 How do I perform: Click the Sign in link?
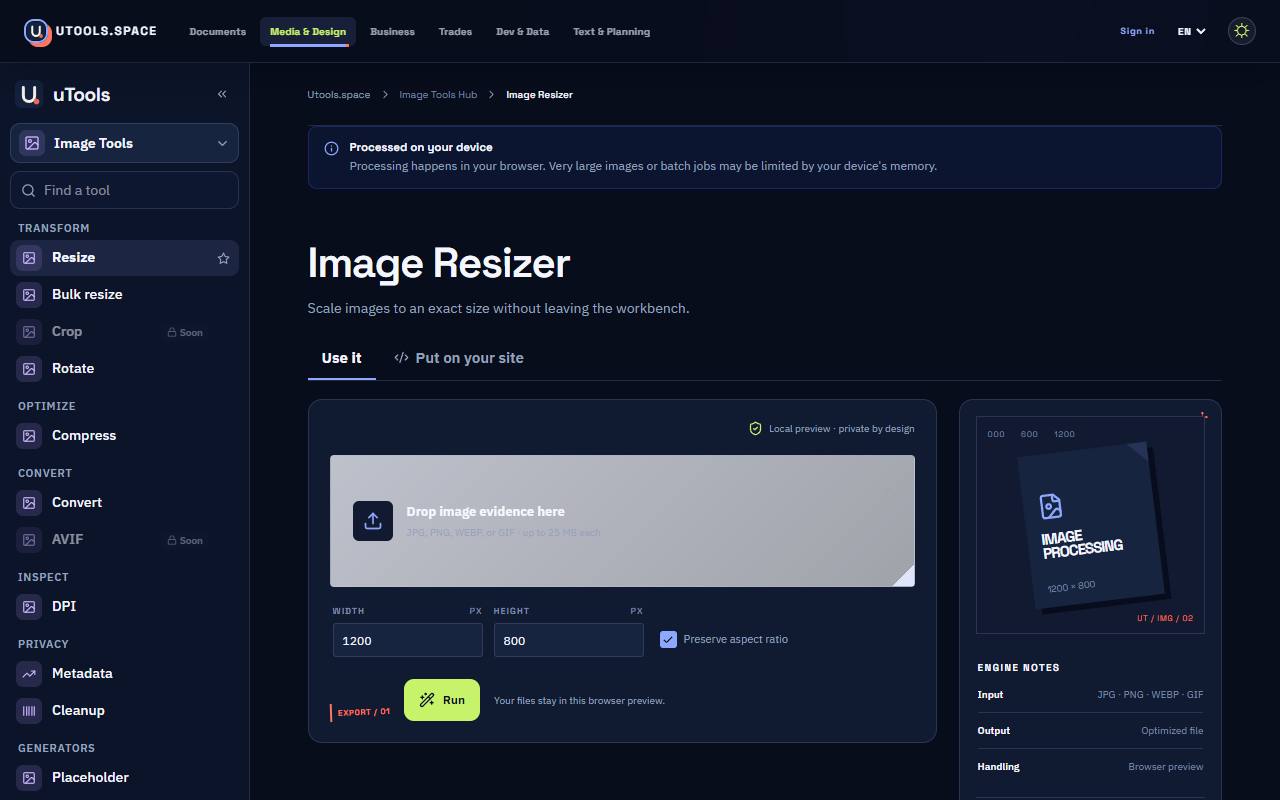1137,31
